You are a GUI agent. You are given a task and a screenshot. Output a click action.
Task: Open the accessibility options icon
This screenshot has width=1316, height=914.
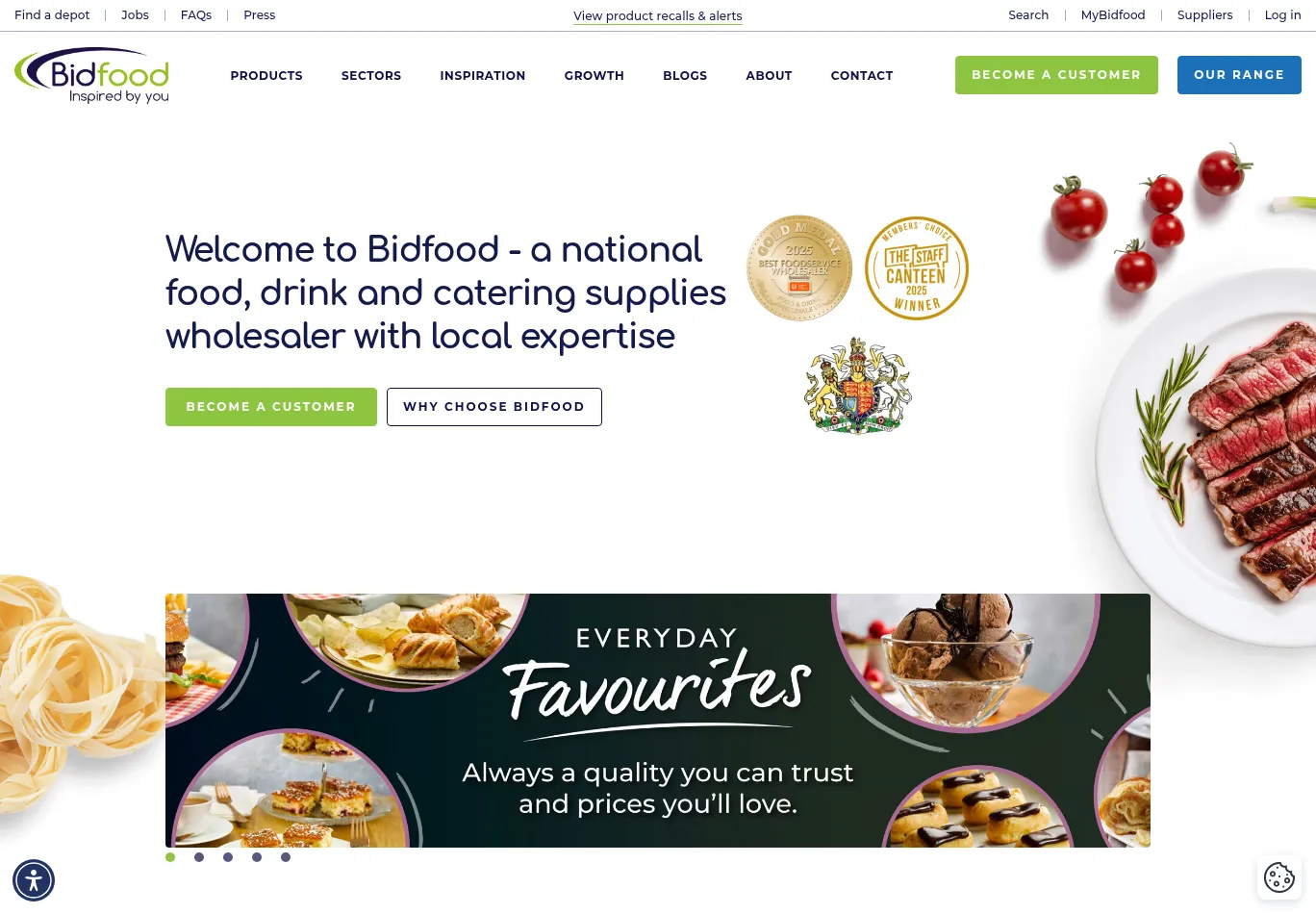(34, 880)
